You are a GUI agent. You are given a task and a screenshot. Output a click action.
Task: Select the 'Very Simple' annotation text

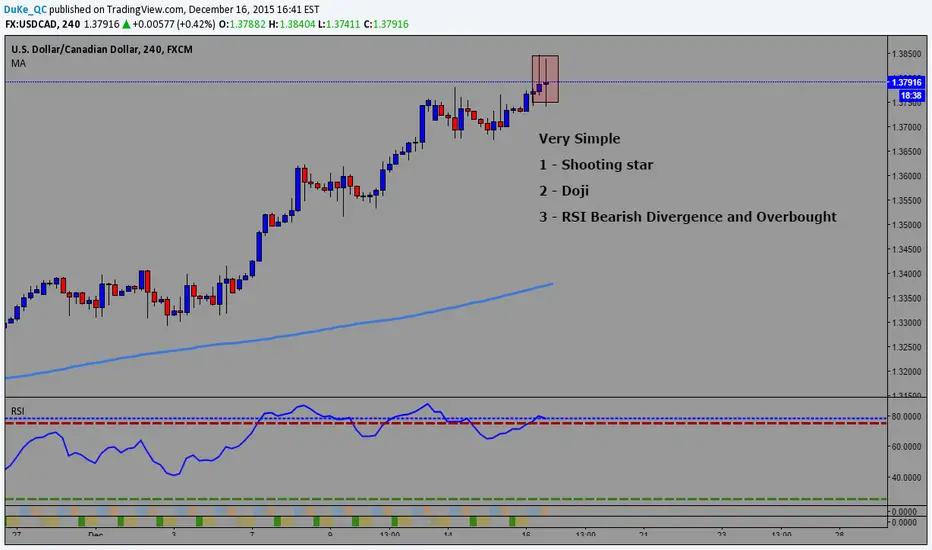coord(580,139)
